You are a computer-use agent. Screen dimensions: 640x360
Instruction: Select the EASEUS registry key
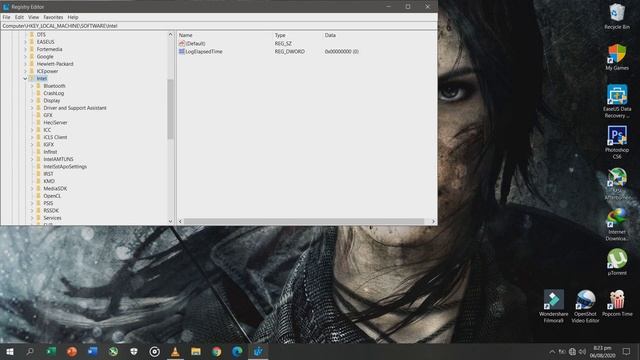[45, 42]
